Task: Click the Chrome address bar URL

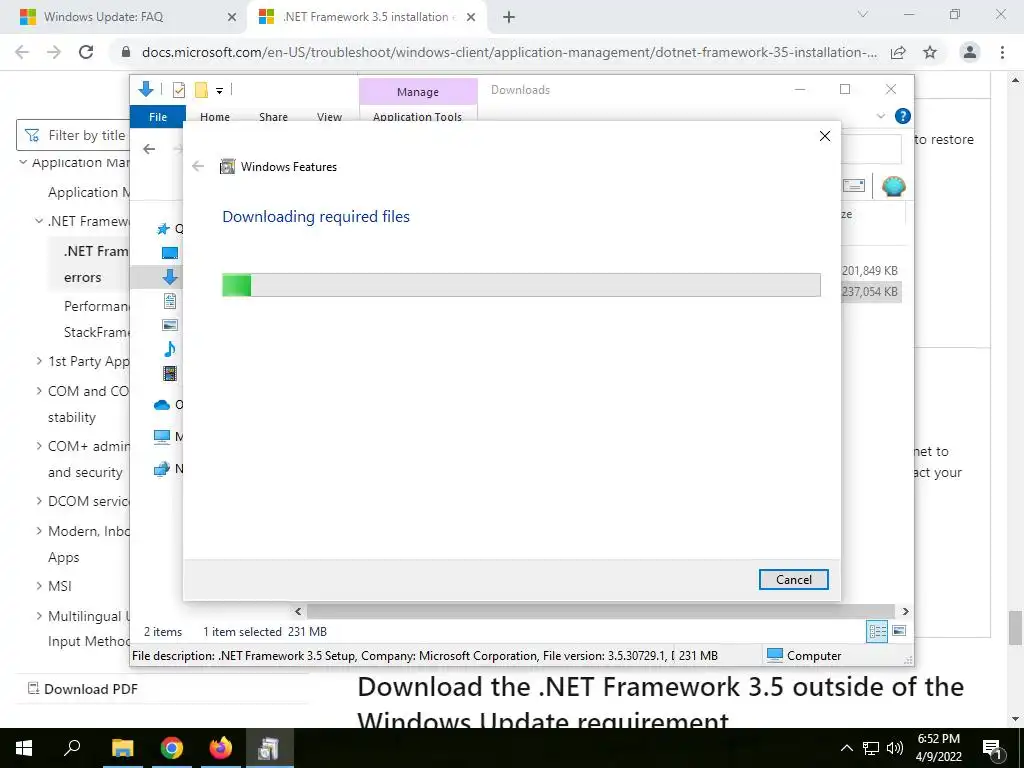Action: [509, 52]
